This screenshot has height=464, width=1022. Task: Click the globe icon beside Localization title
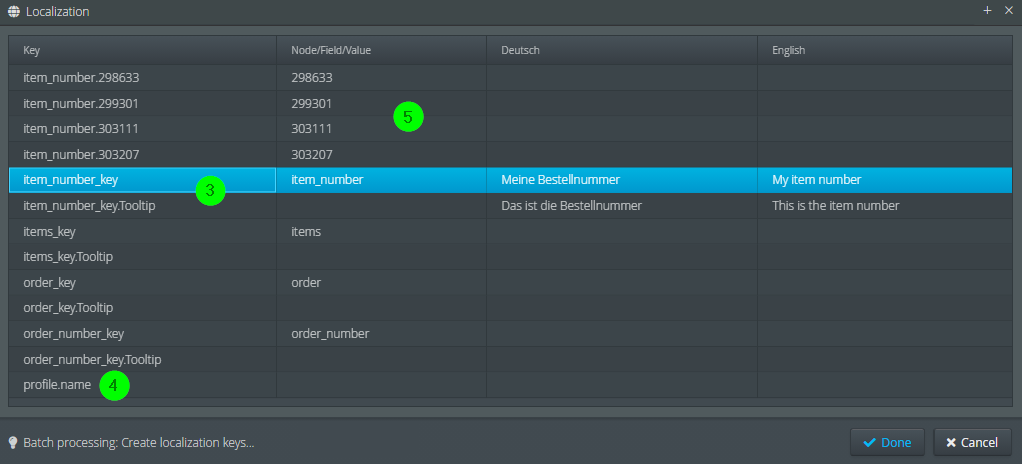(13, 12)
